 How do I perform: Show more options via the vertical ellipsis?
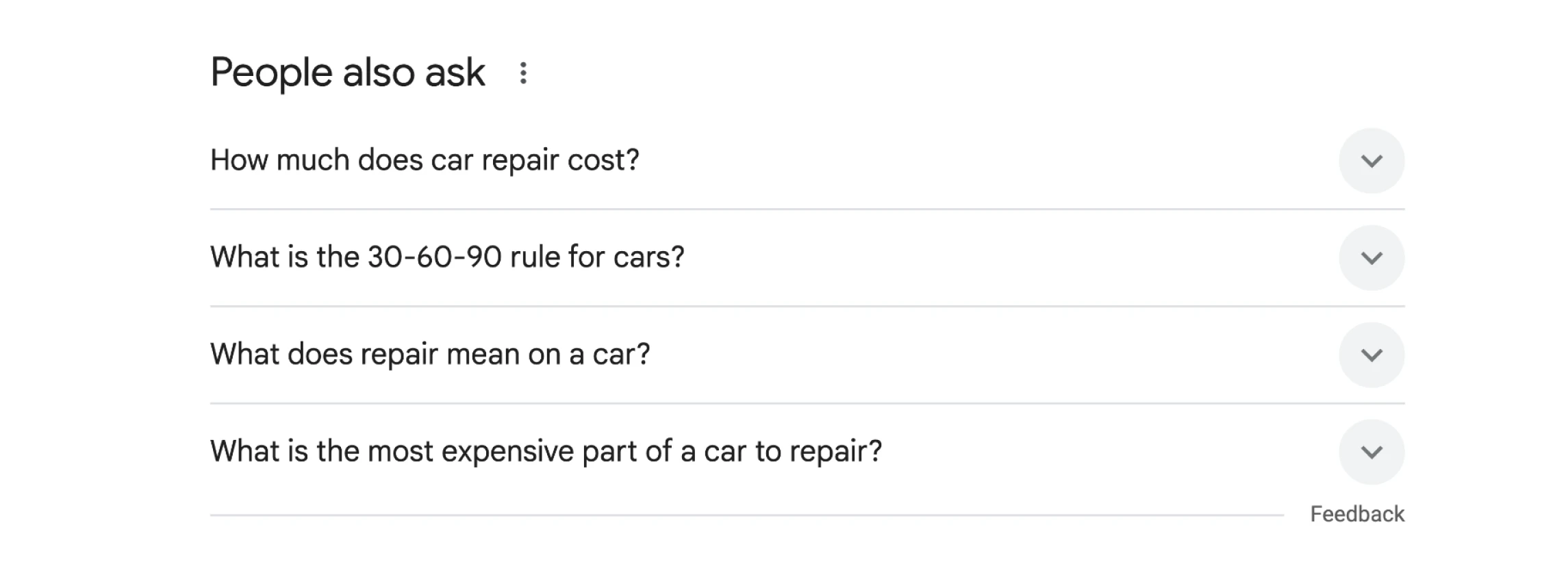(x=523, y=73)
